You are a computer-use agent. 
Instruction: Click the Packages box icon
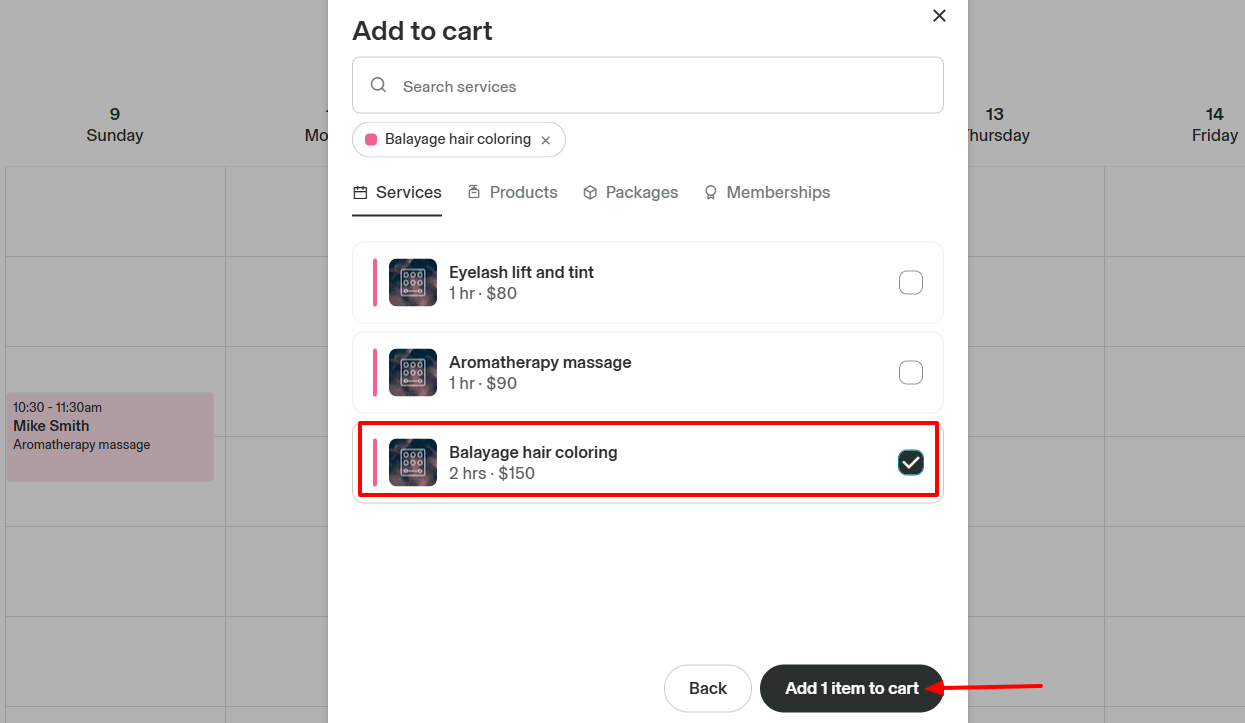click(590, 192)
